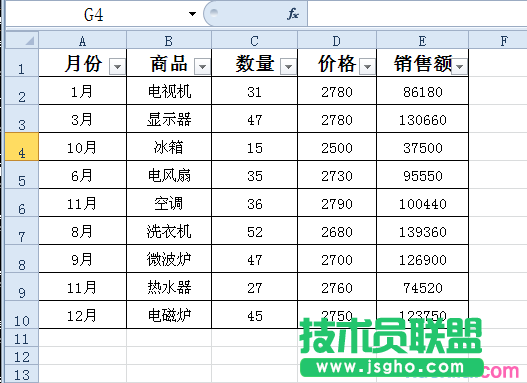Select row 10 header
Screen dimensions: 527x383
tap(22, 314)
